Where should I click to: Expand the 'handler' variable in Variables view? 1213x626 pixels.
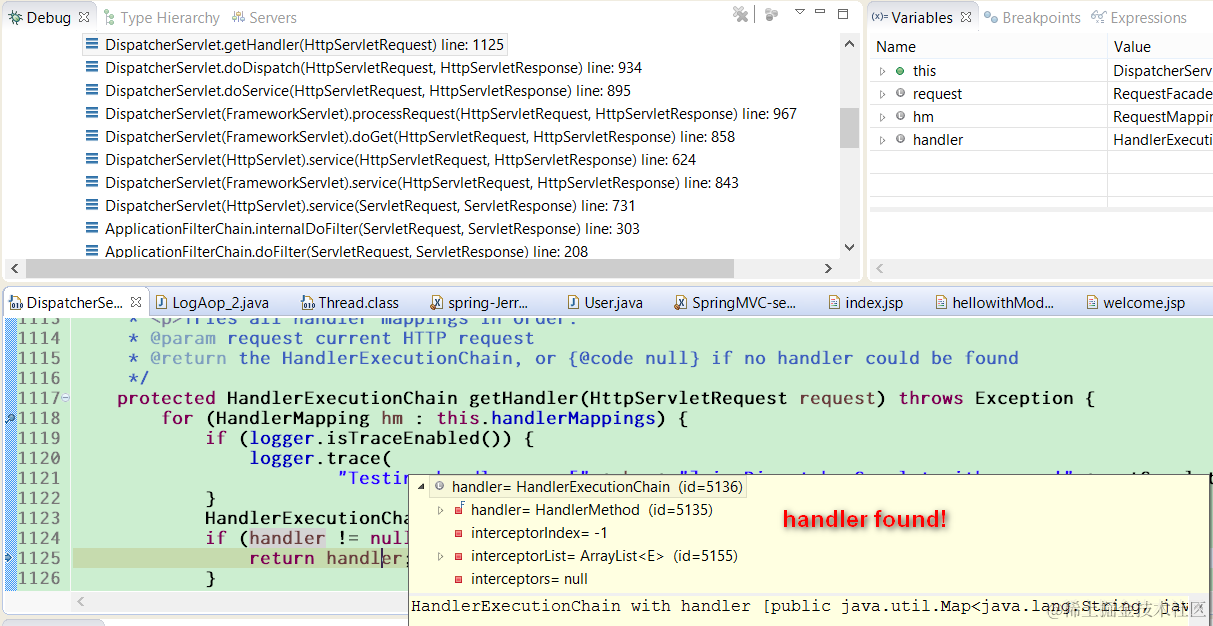882,140
